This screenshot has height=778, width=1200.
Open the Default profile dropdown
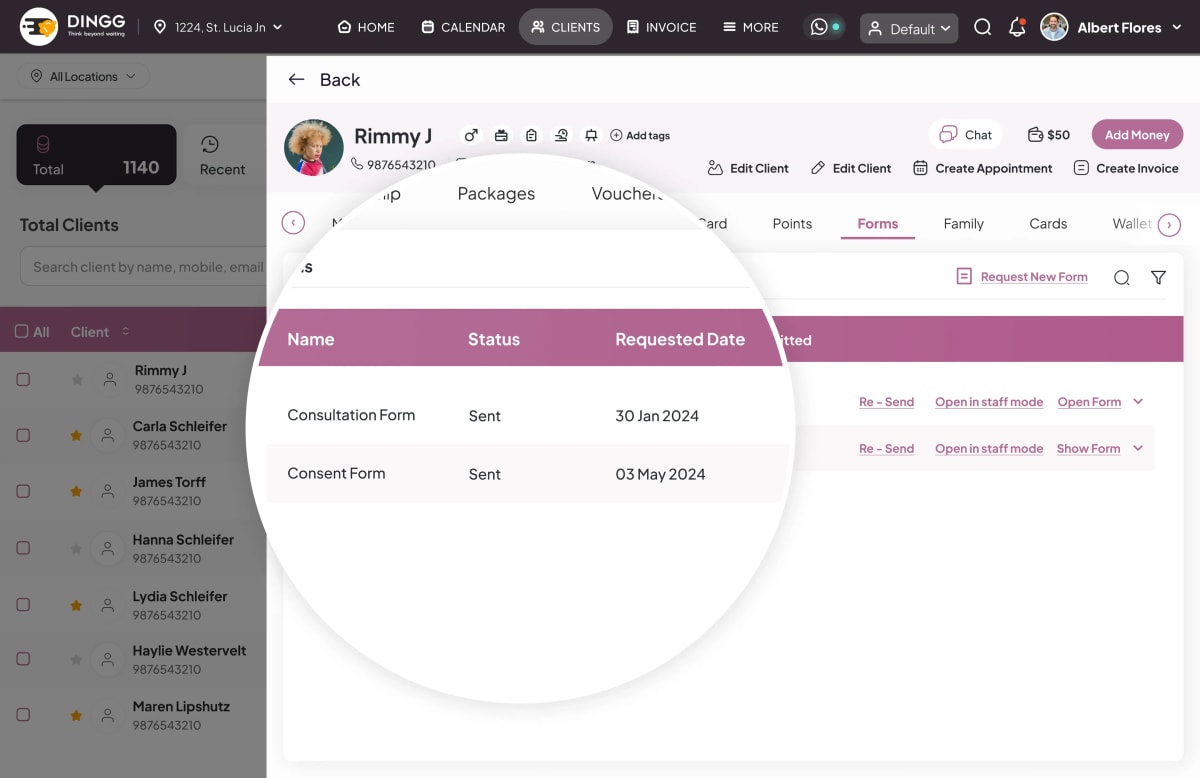(909, 28)
